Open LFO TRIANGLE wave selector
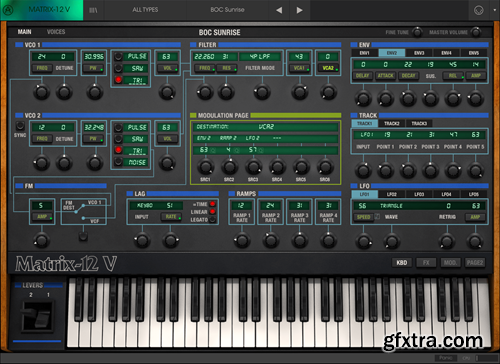Screen dimensions: 500x364 391,206
